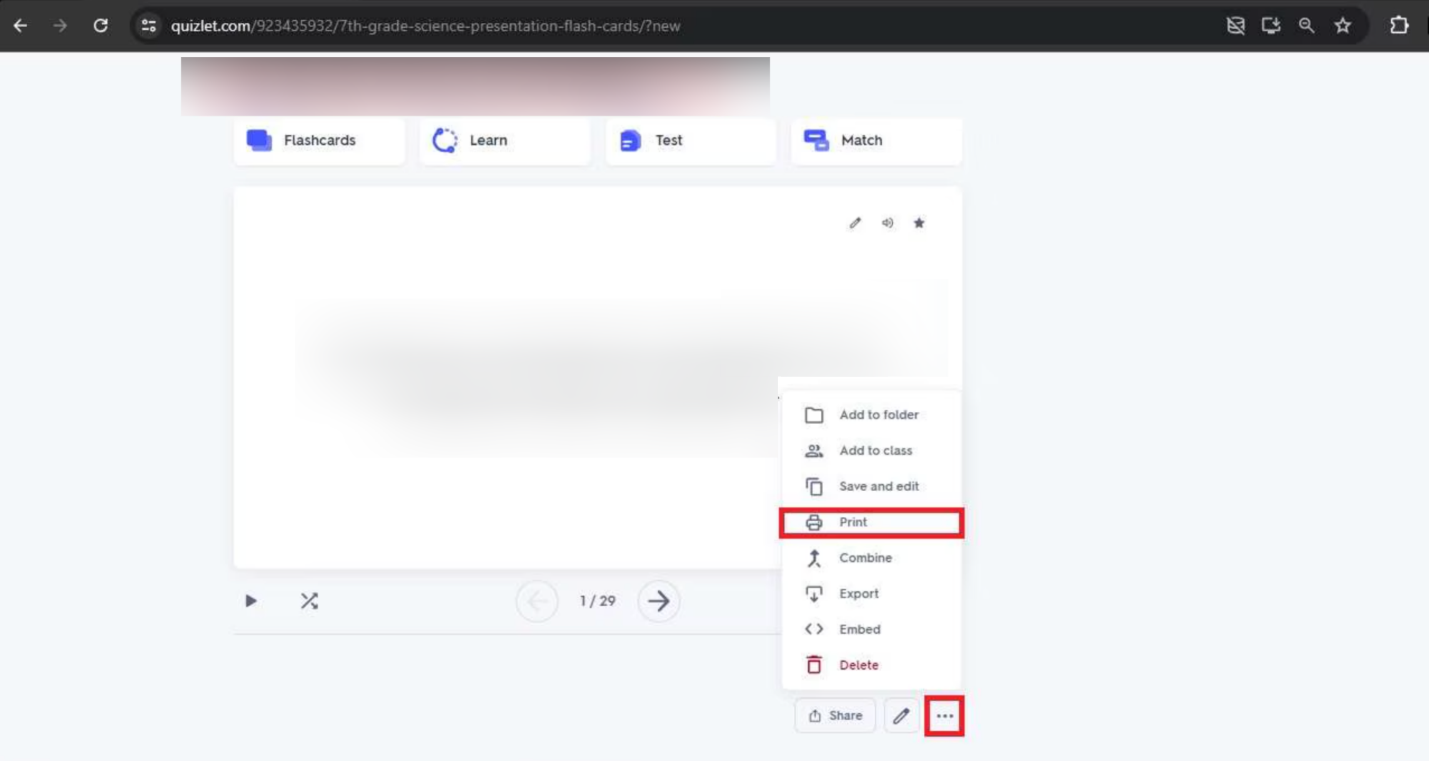Choose Export from the menu

point(871,594)
